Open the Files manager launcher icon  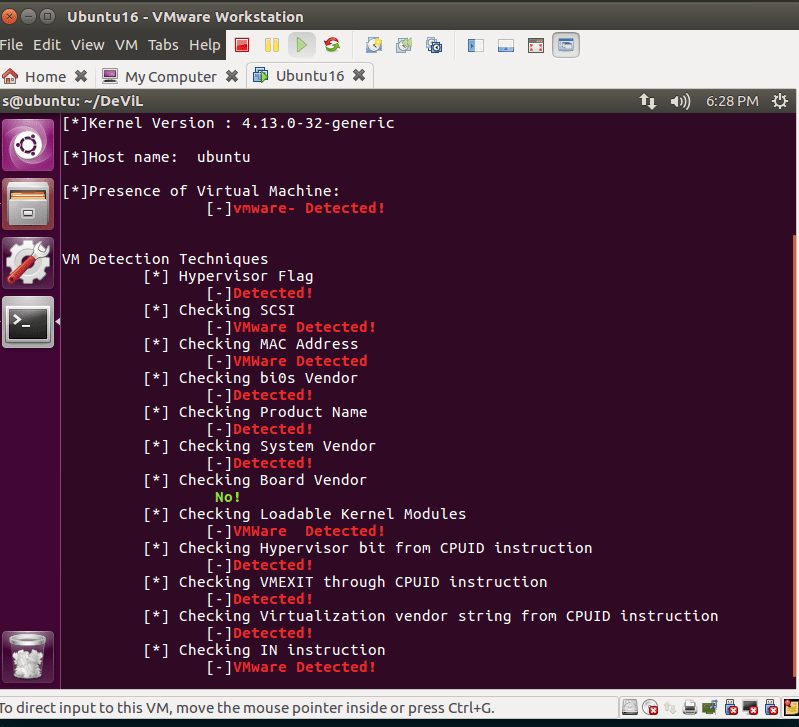click(x=28, y=204)
